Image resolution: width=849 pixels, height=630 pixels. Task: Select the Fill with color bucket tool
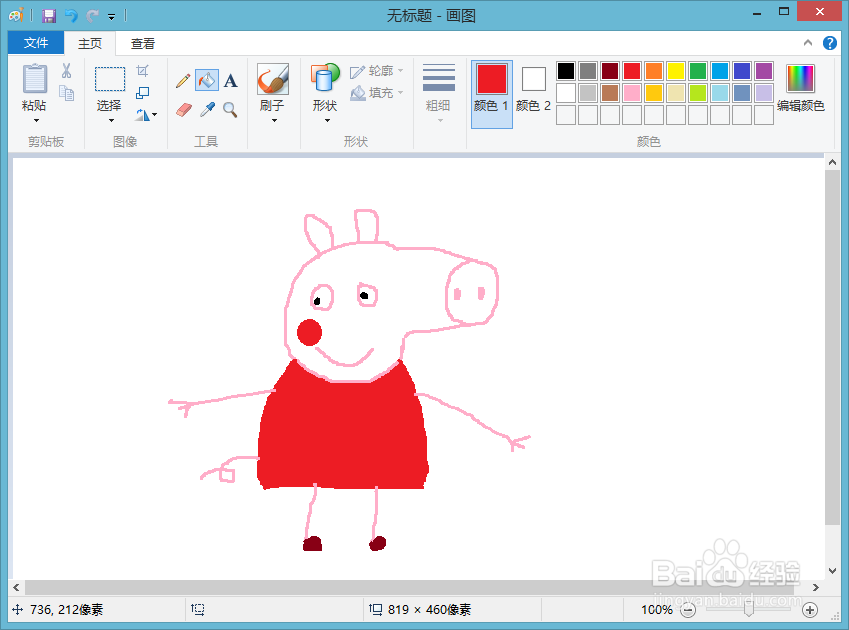coord(206,79)
